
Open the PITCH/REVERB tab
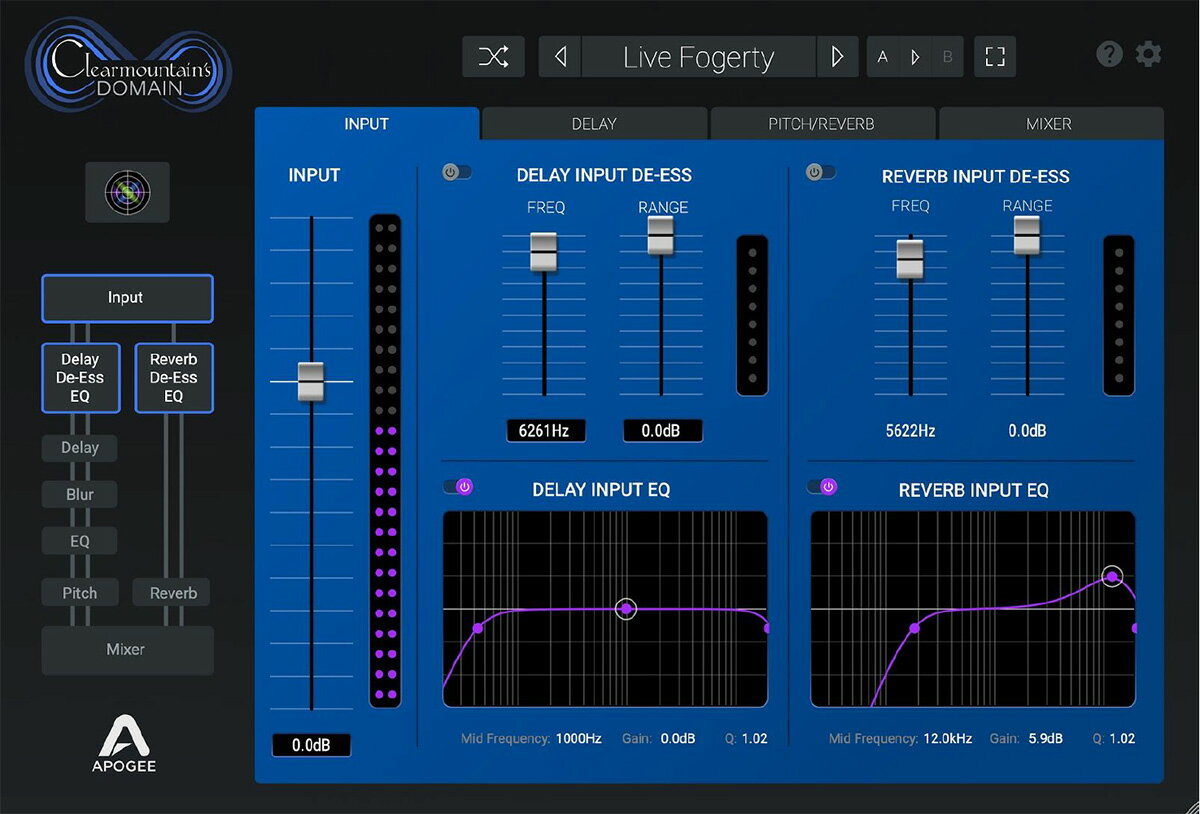click(822, 123)
